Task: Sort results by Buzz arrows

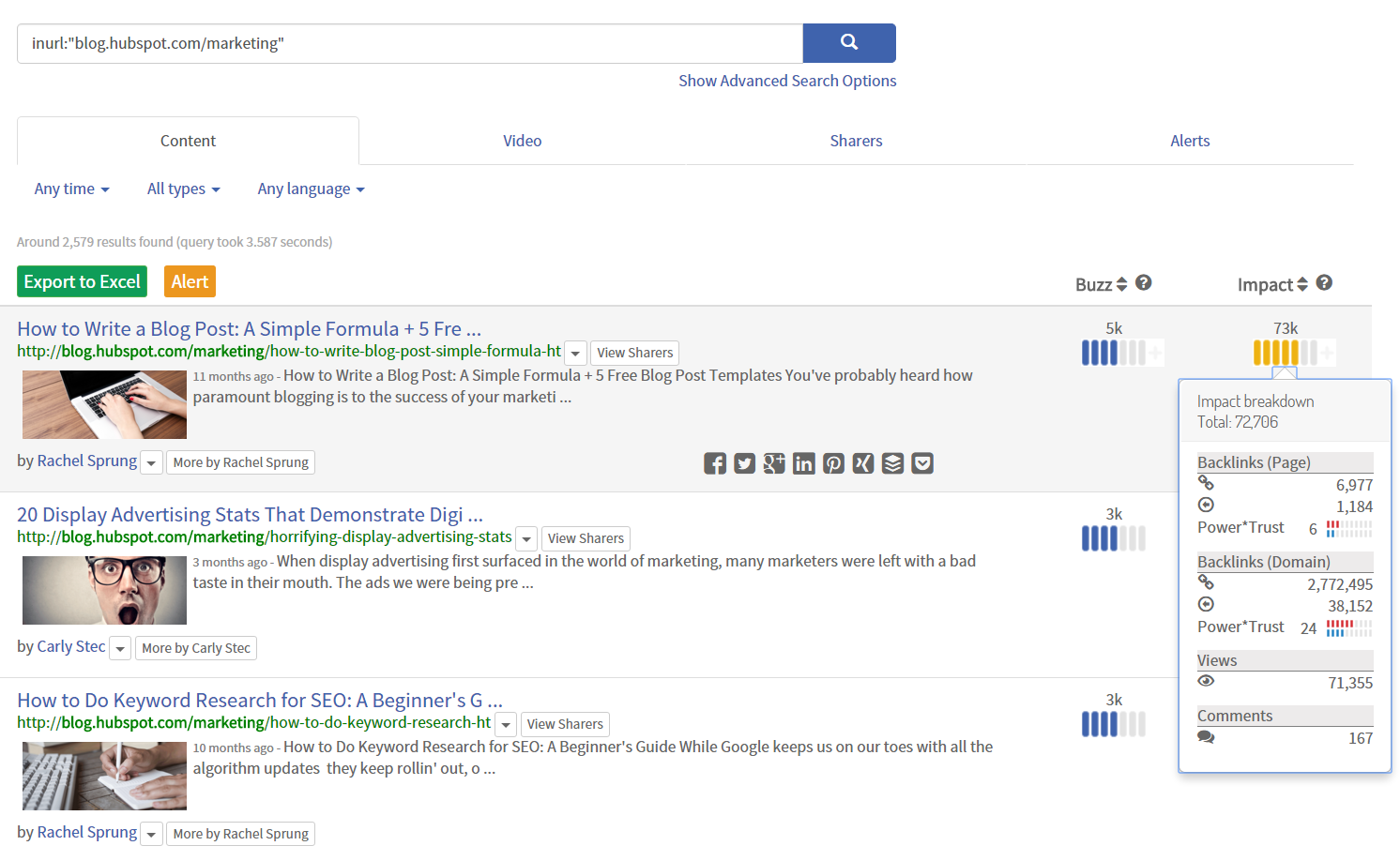Action: point(1121,284)
